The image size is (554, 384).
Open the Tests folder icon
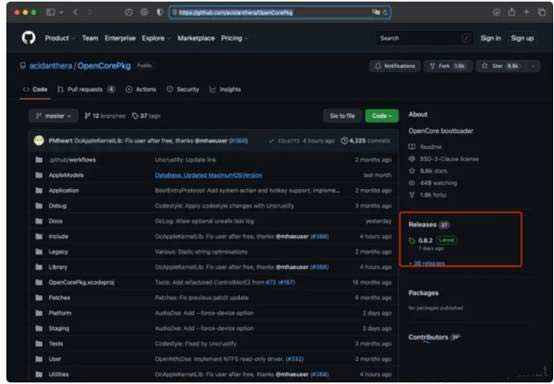(x=39, y=344)
